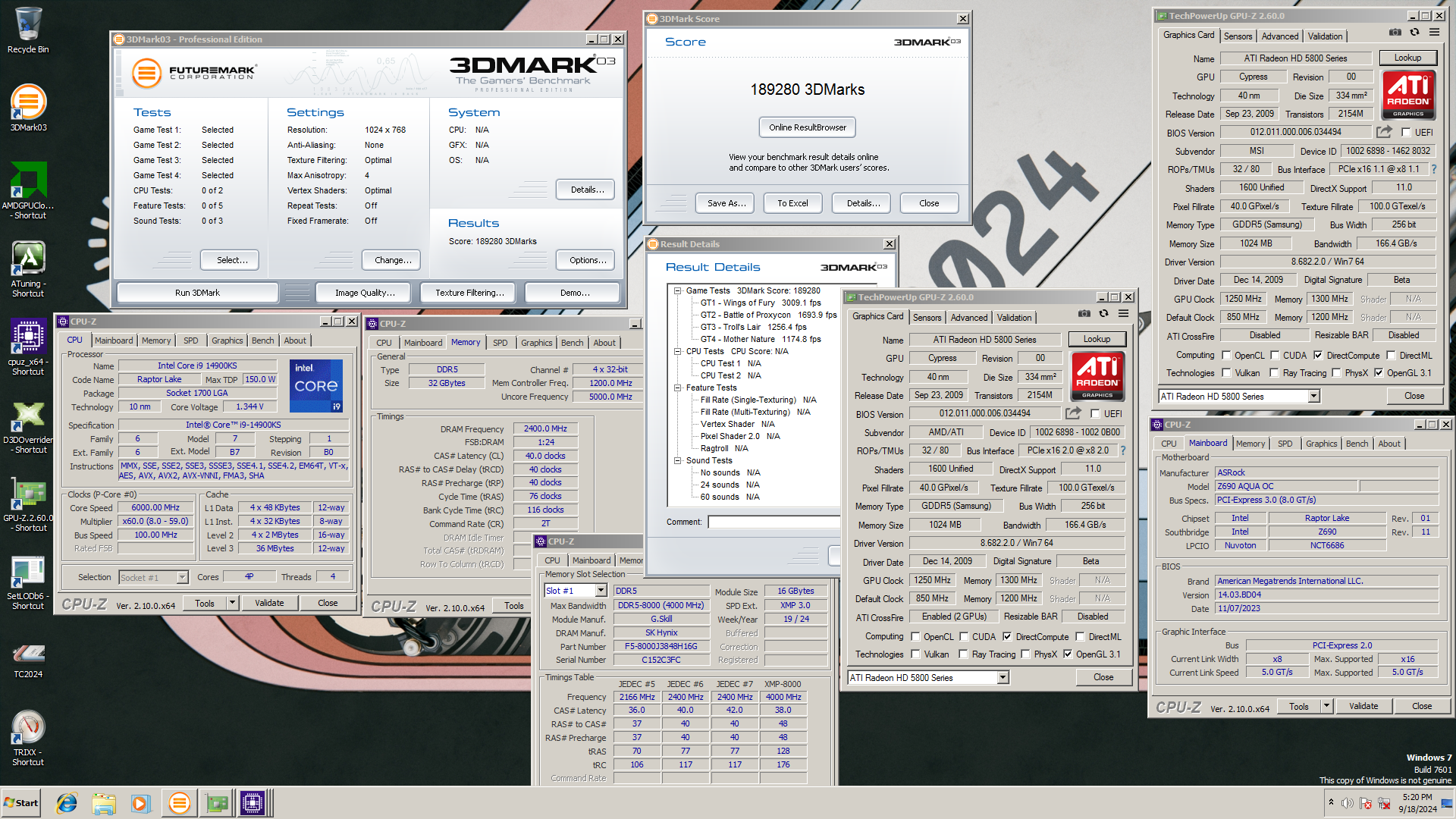Viewport: 1456px width, 819px height.
Task: Open Internet Explorer from the taskbar
Action: [67, 803]
